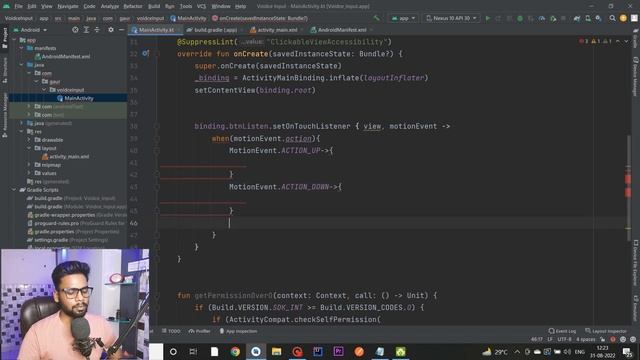Viewport: 640px width, 360px height.
Task: Go to previous highlighted error arrow
Action: coord(618,41)
